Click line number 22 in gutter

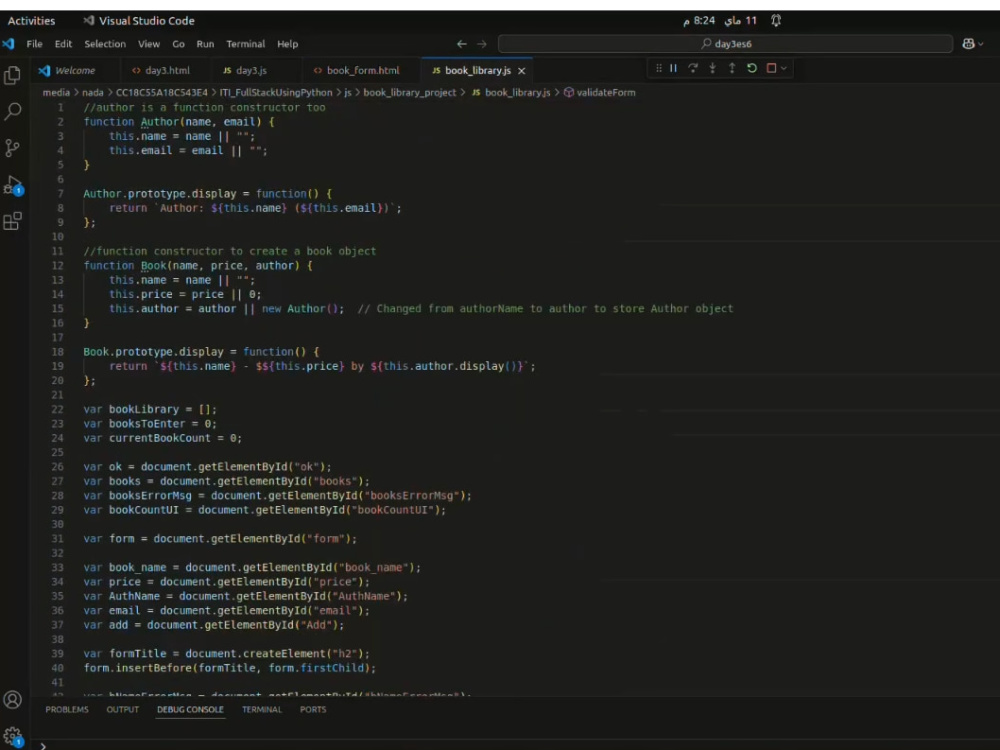click(57, 409)
